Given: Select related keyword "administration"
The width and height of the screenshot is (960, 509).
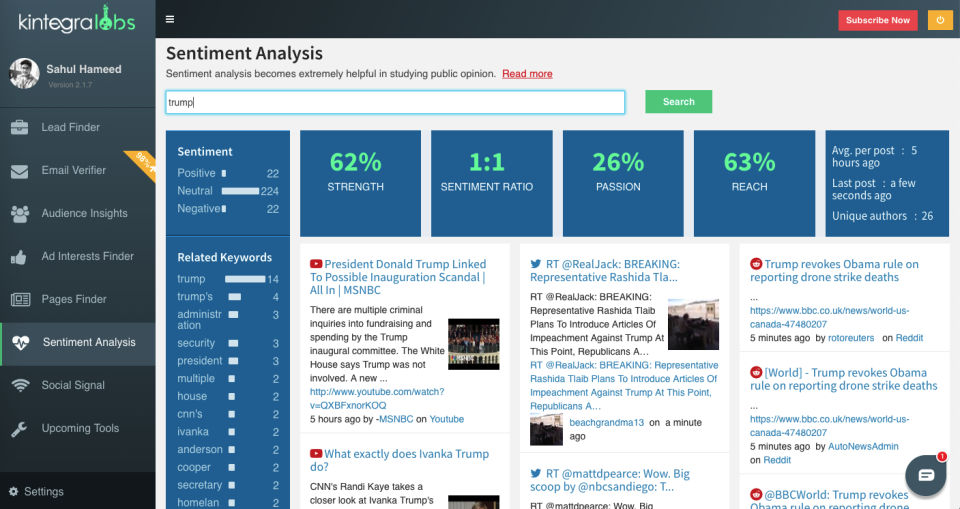Looking at the screenshot, I should [x=200, y=319].
